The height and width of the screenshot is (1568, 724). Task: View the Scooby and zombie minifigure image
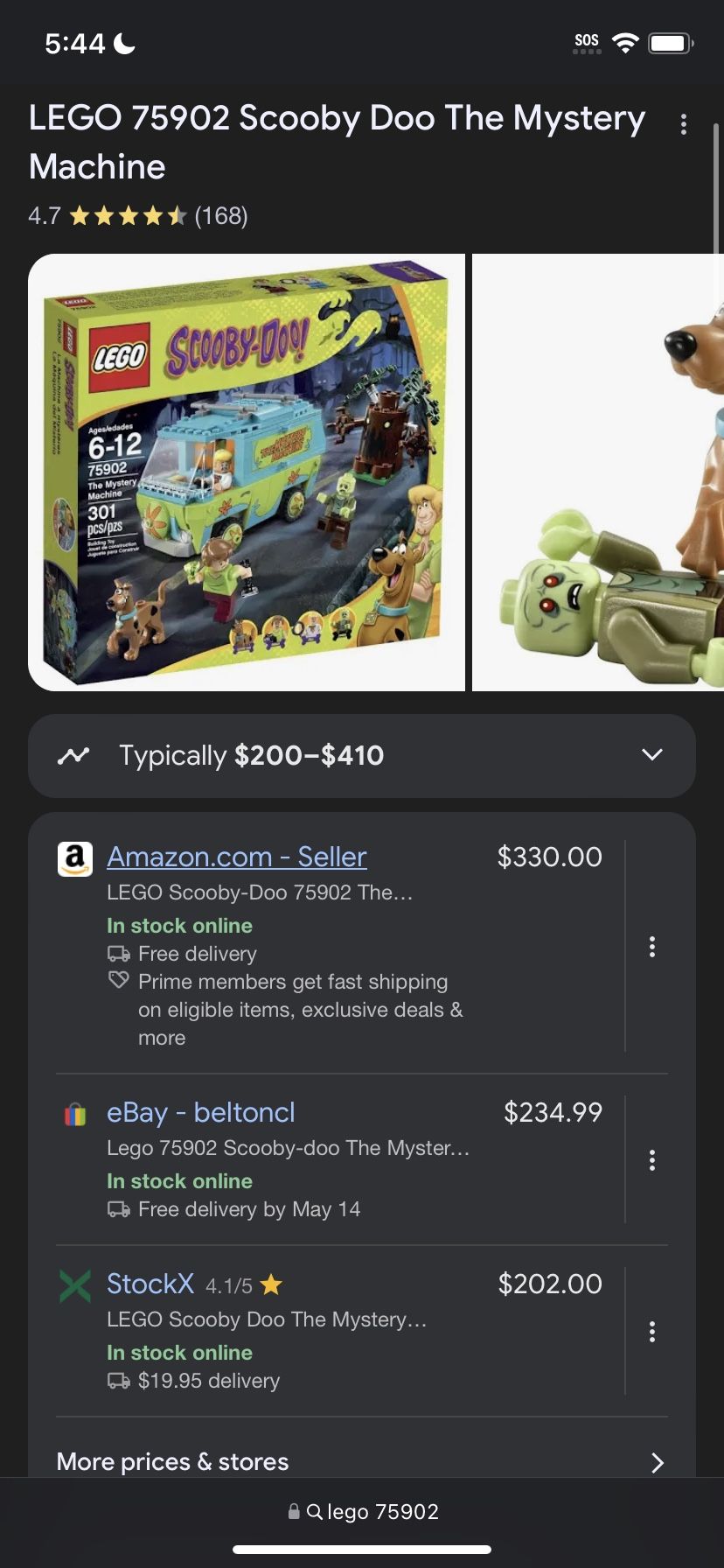pyautogui.click(x=598, y=472)
